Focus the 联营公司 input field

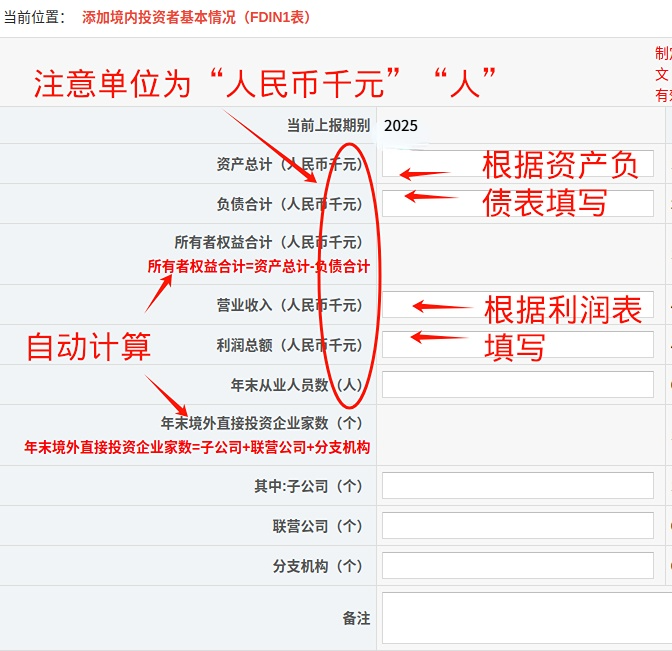point(517,526)
